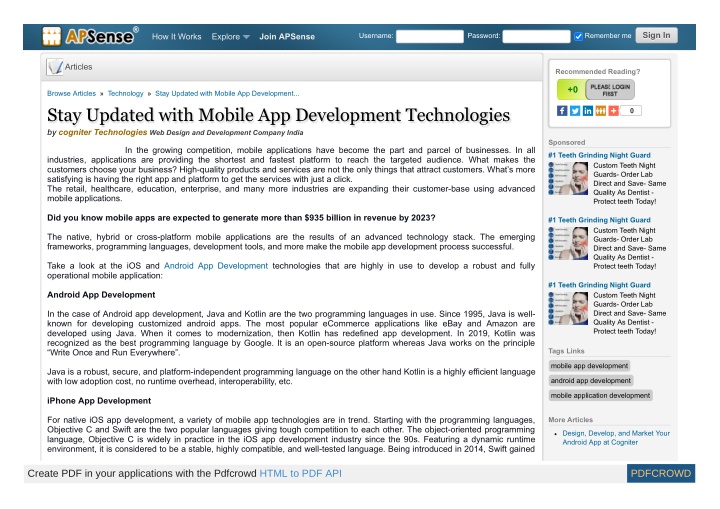Focus the Password input field
Image resolution: width=720 pixels, height=509 pixels.
coord(536,36)
